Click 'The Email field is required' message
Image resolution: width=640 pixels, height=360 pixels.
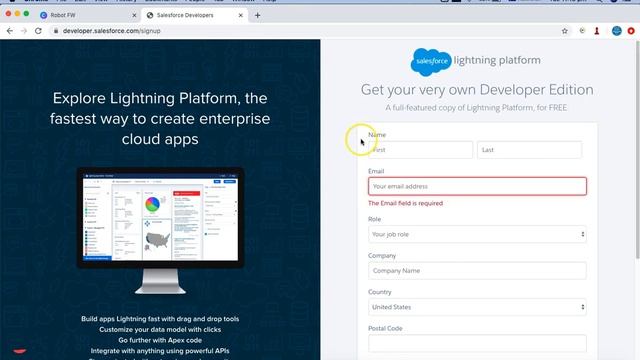click(405, 203)
